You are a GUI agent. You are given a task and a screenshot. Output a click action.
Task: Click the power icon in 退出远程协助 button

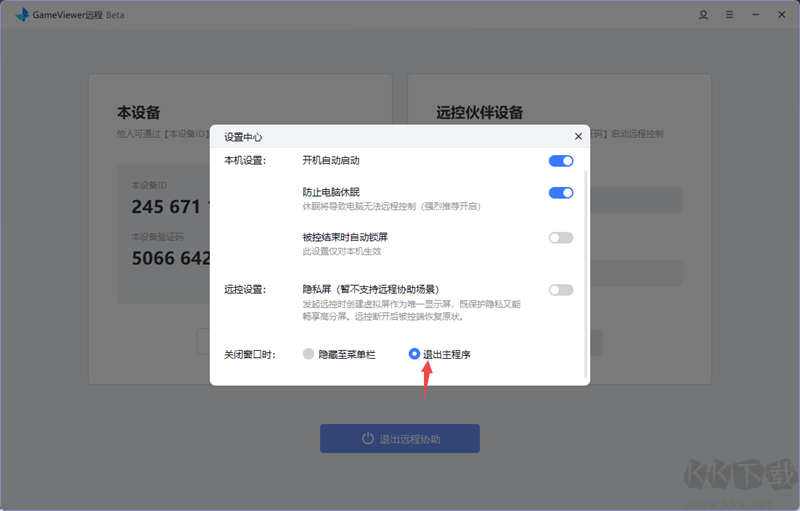click(x=368, y=439)
